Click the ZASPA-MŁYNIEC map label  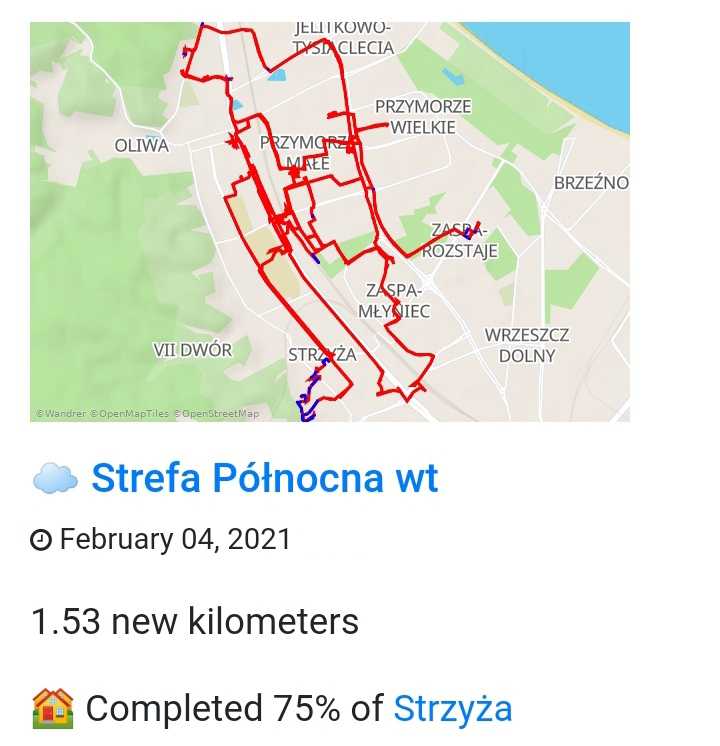[394, 301]
